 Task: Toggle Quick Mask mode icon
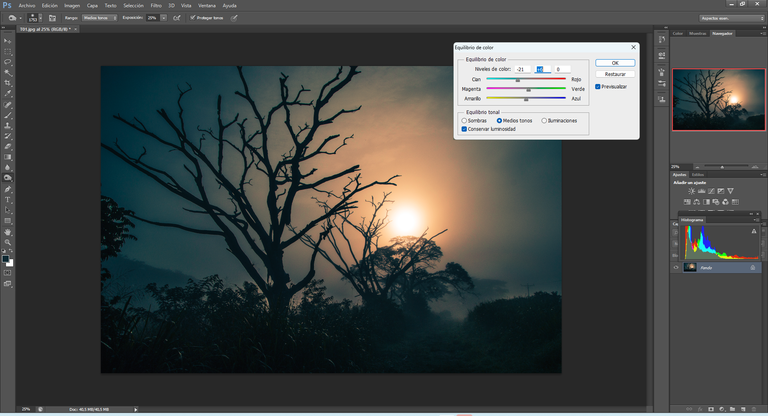(7, 273)
